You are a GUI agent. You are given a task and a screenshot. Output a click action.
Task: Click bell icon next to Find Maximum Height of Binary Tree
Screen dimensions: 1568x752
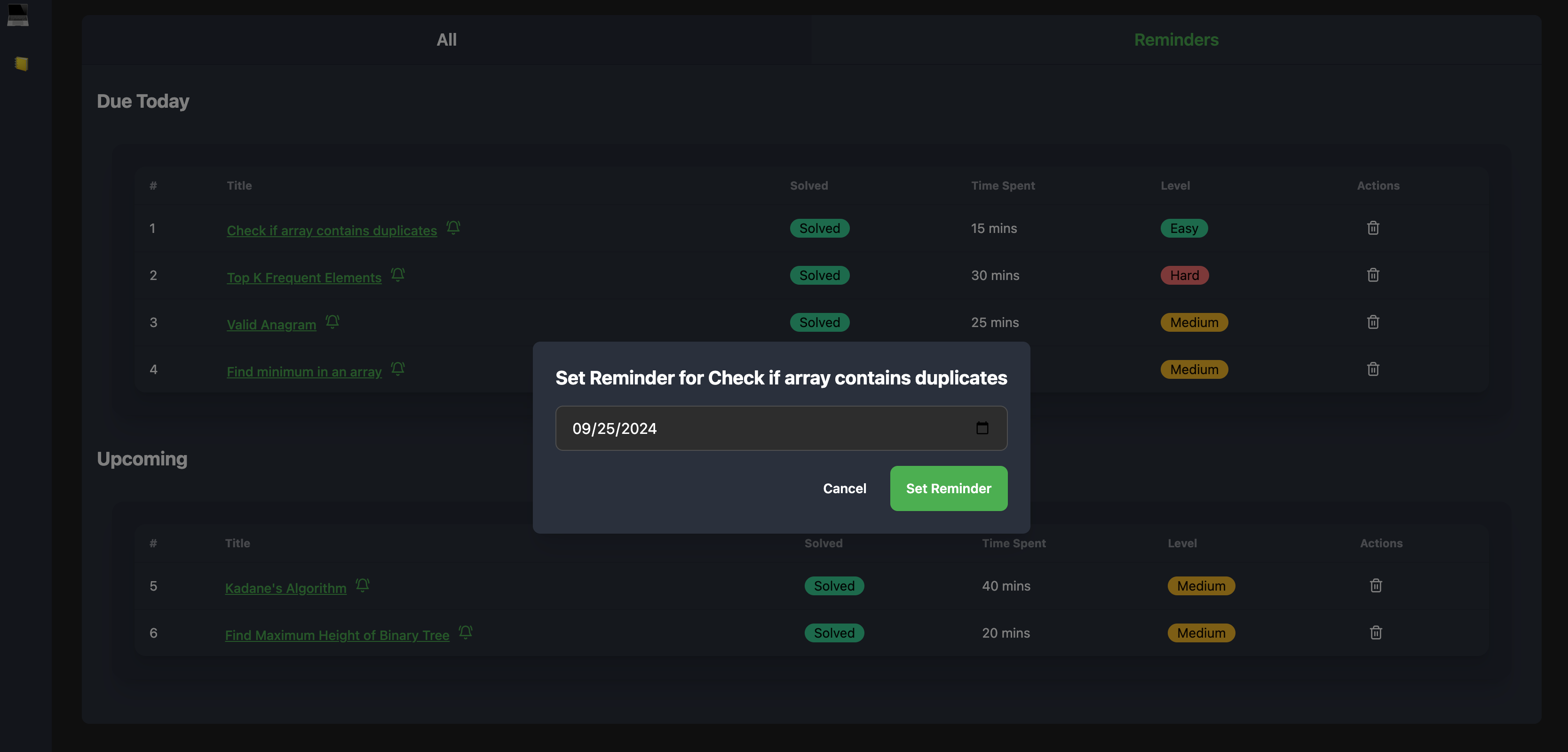(x=466, y=632)
